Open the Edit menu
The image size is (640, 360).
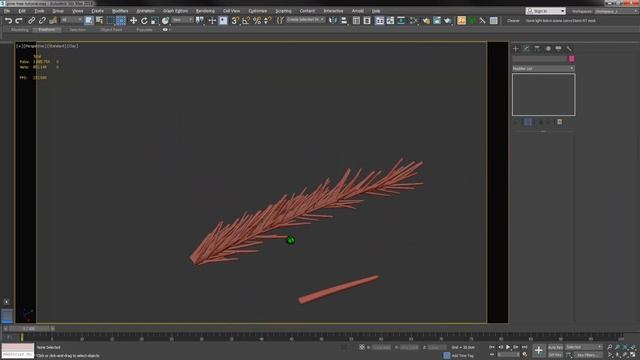(x=22, y=11)
